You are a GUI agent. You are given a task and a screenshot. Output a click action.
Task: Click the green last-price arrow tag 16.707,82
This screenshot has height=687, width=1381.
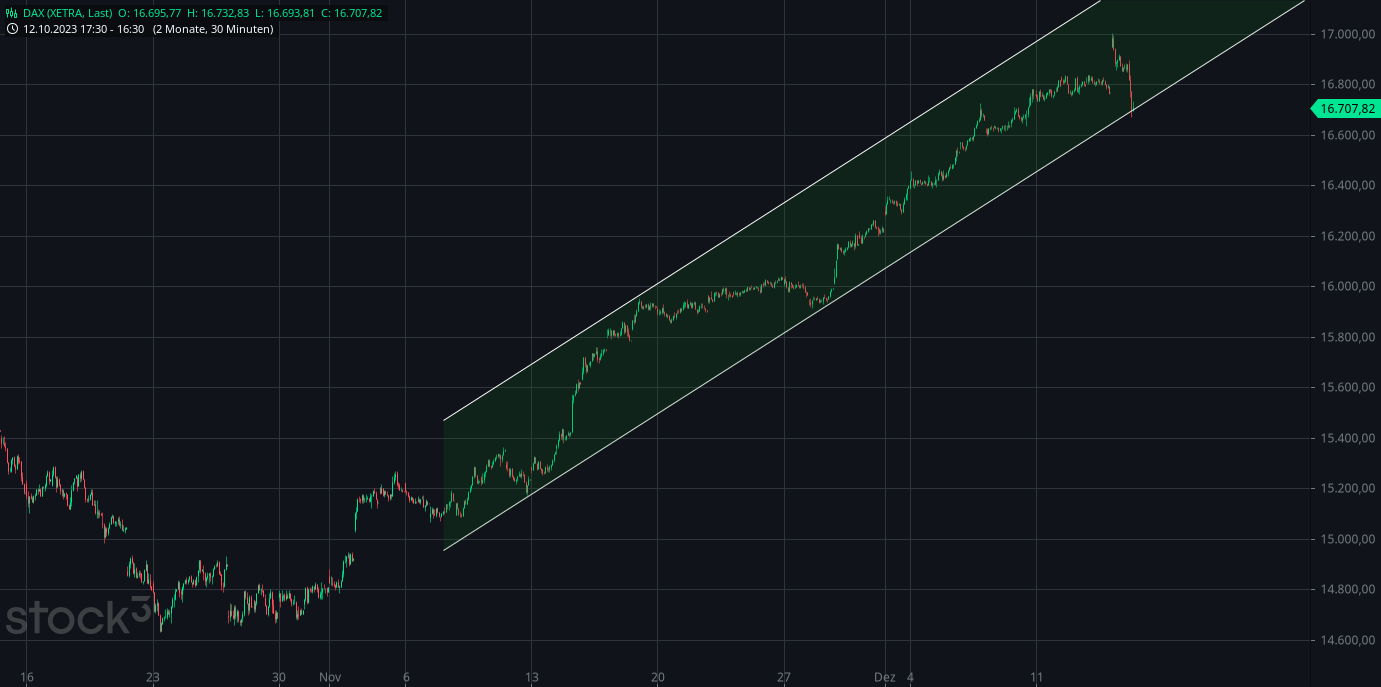[1345, 109]
